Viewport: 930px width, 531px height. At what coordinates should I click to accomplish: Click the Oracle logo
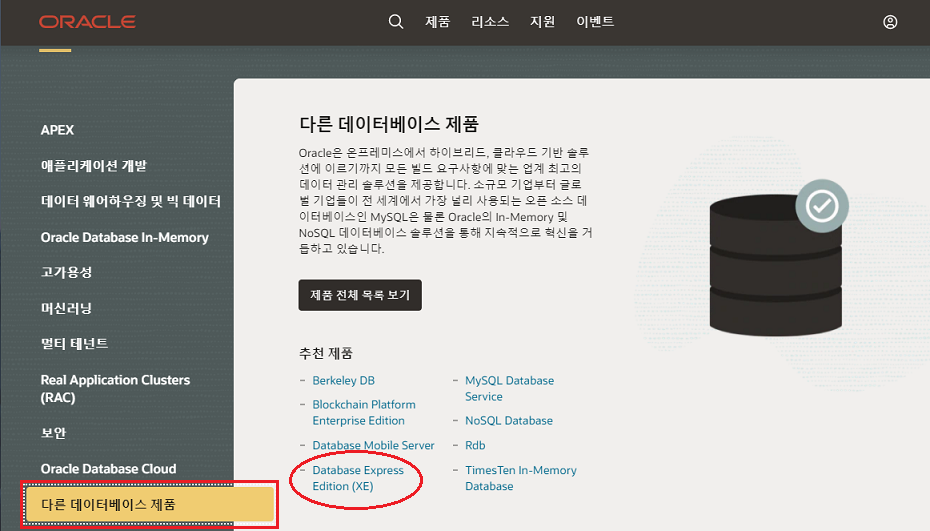87,22
